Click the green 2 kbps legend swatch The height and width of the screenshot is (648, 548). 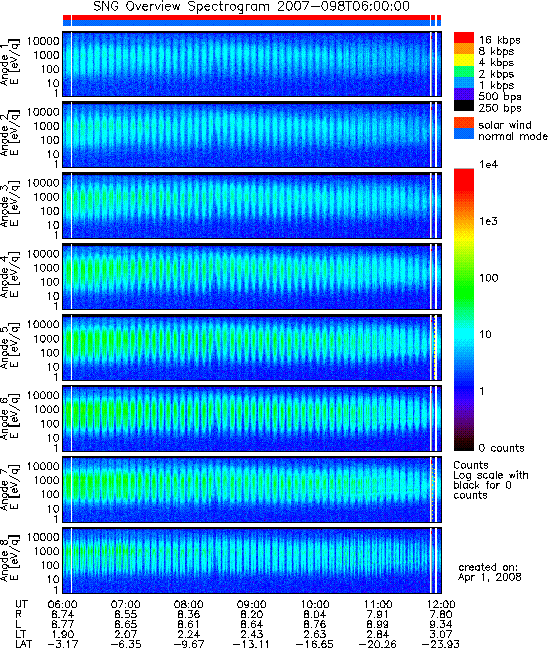[464, 71]
